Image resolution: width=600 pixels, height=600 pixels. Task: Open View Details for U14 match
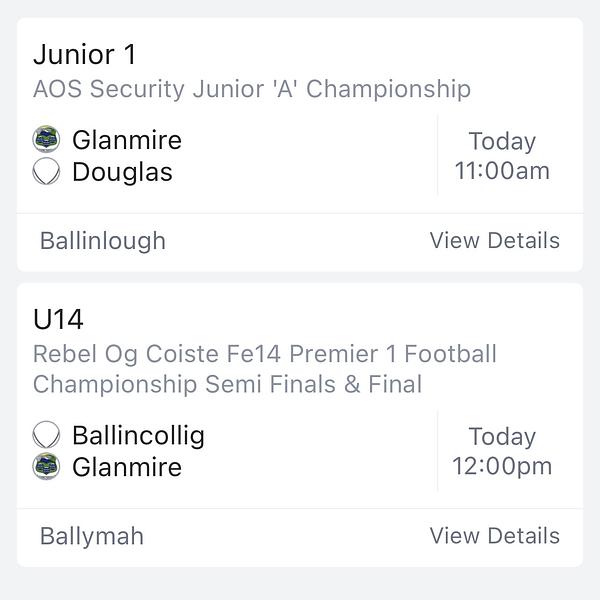[x=494, y=536]
